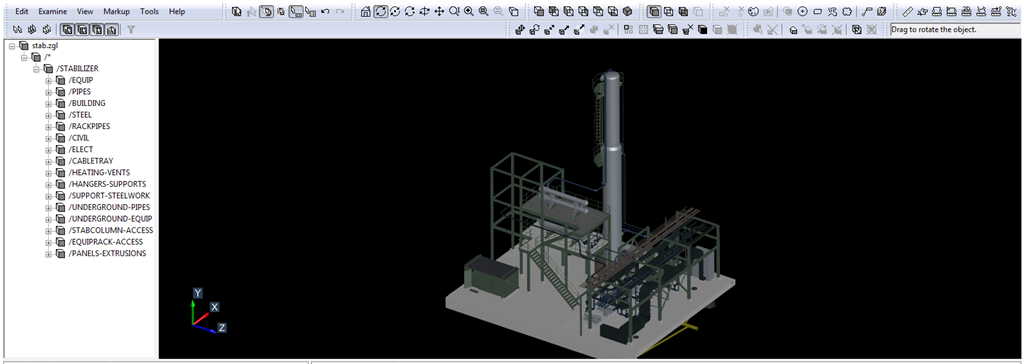This screenshot has width=1024, height=364.
Task: Click the stabilizer column in the 3D view
Action: click(612, 163)
